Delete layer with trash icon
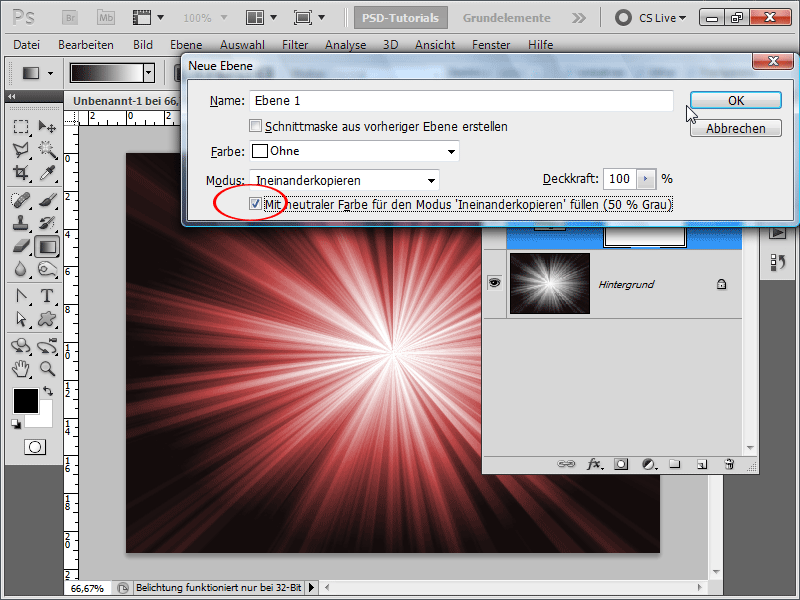 coord(729,464)
